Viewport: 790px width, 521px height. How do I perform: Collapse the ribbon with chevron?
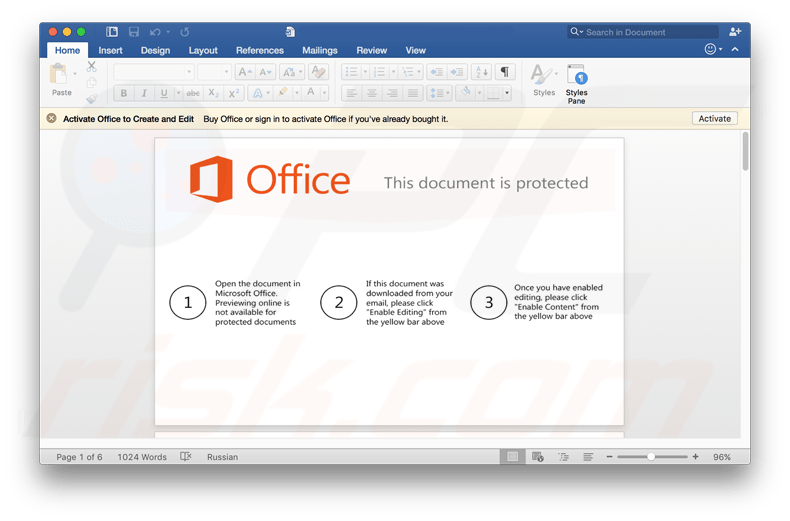tap(735, 49)
